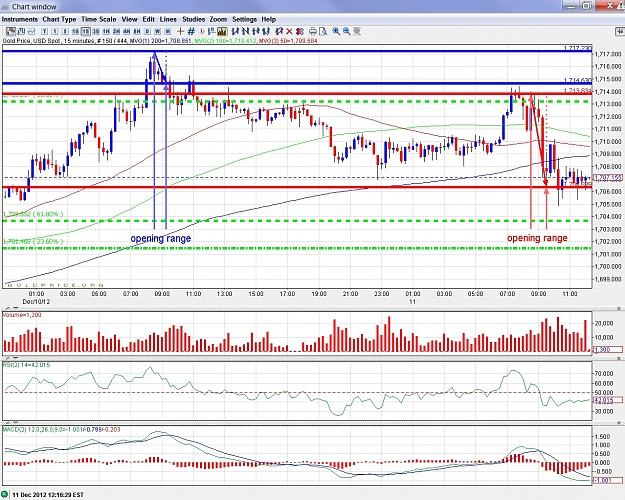Viewport: 625px width, 500px height.
Task: Select the third line drawing tool
Action: click(x=256, y=31)
